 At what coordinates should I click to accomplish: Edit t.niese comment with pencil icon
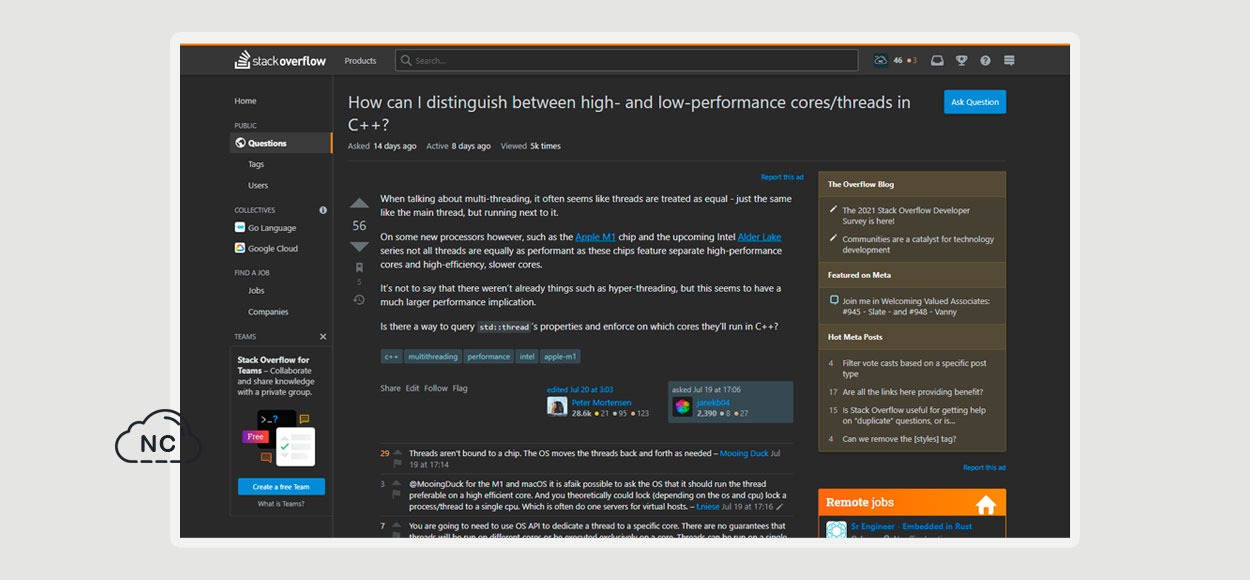[x=780, y=507]
